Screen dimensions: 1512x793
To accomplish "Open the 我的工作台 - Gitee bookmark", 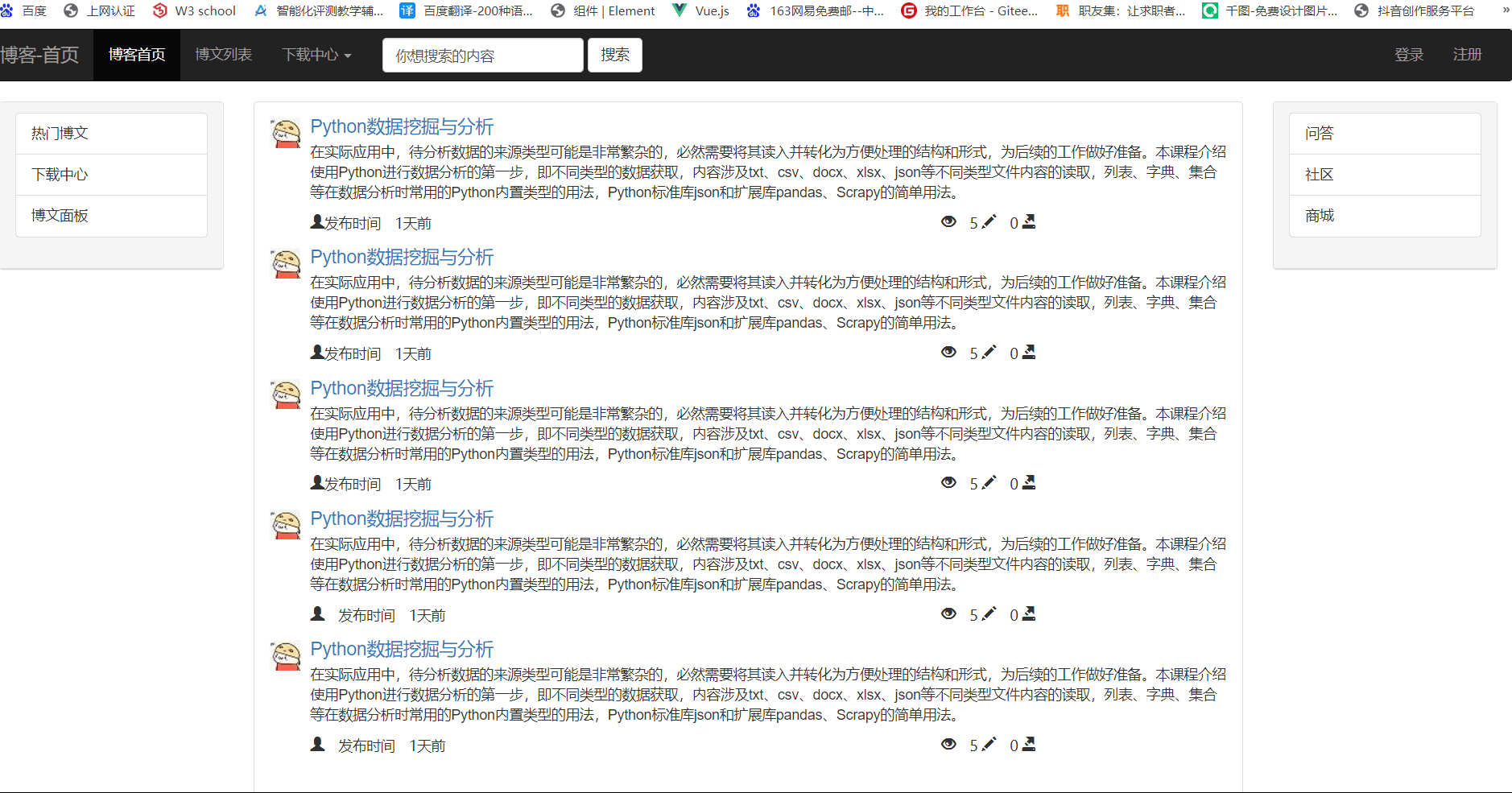I will pyautogui.click(x=970, y=10).
